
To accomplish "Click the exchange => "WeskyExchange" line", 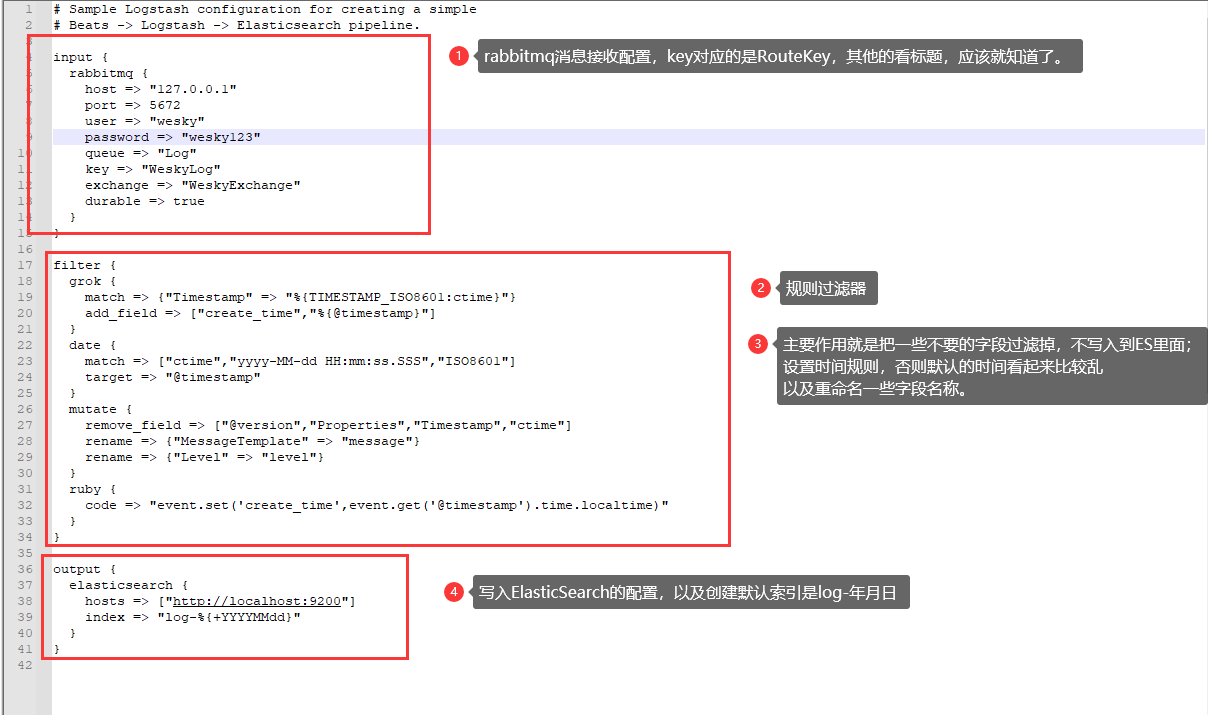I will [192, 185].
